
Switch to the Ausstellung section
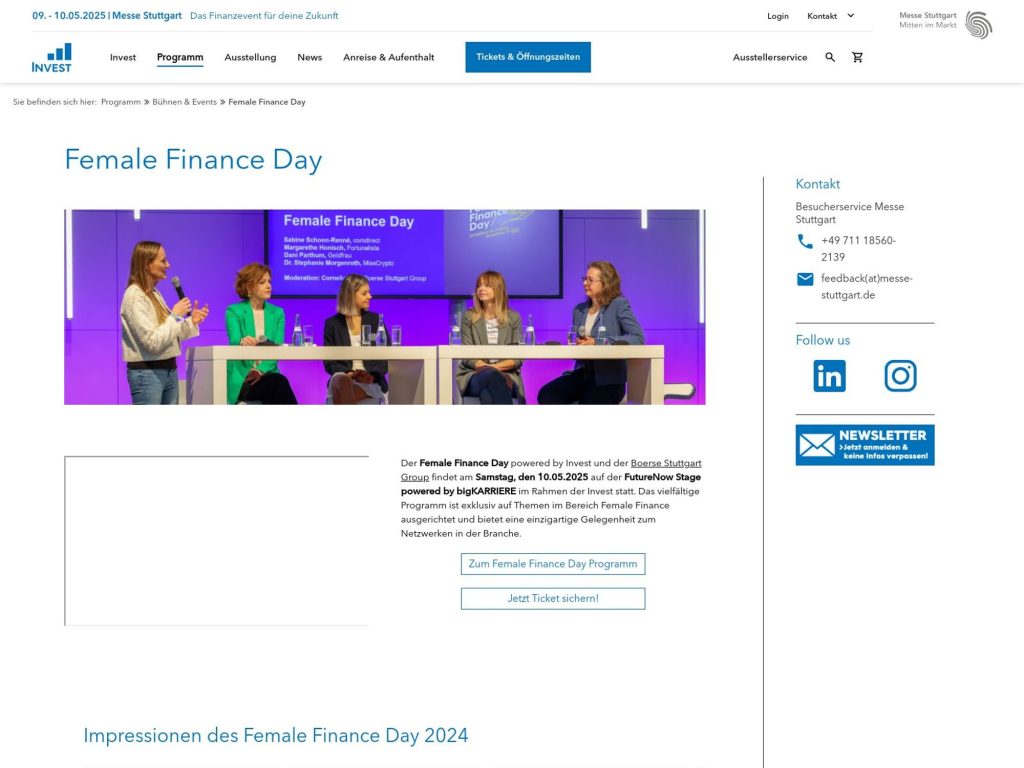[x=250, y=57]
